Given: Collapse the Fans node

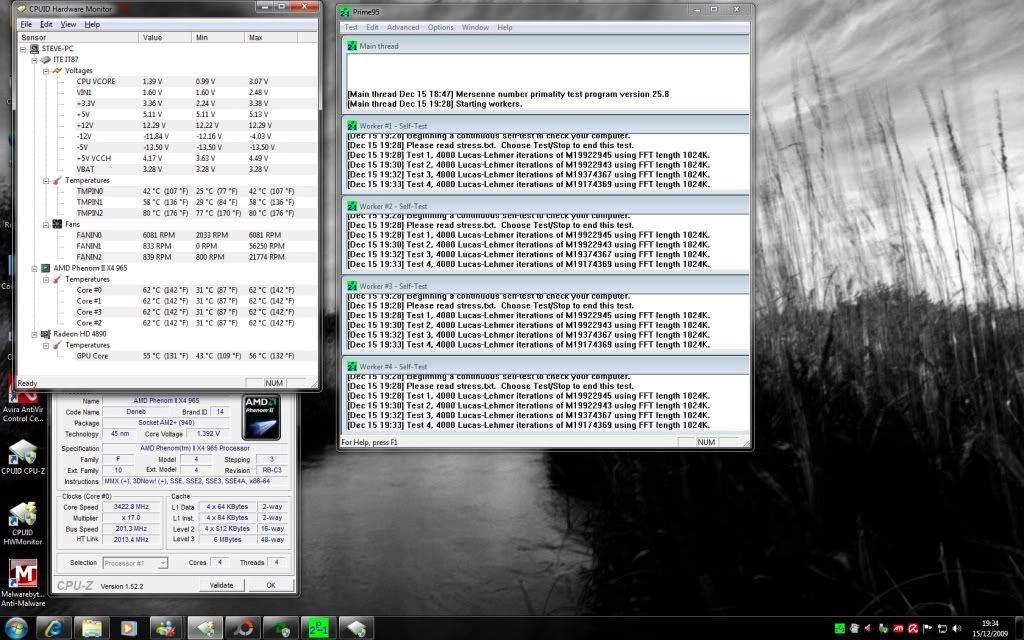Looking at the screenshot, I should (46, 225).
